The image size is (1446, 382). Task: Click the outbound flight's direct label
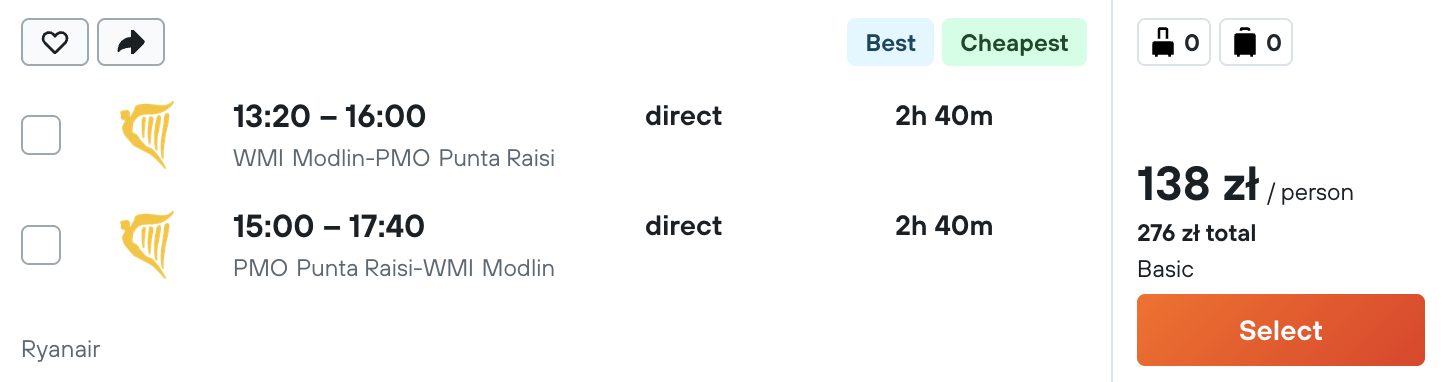684,116
